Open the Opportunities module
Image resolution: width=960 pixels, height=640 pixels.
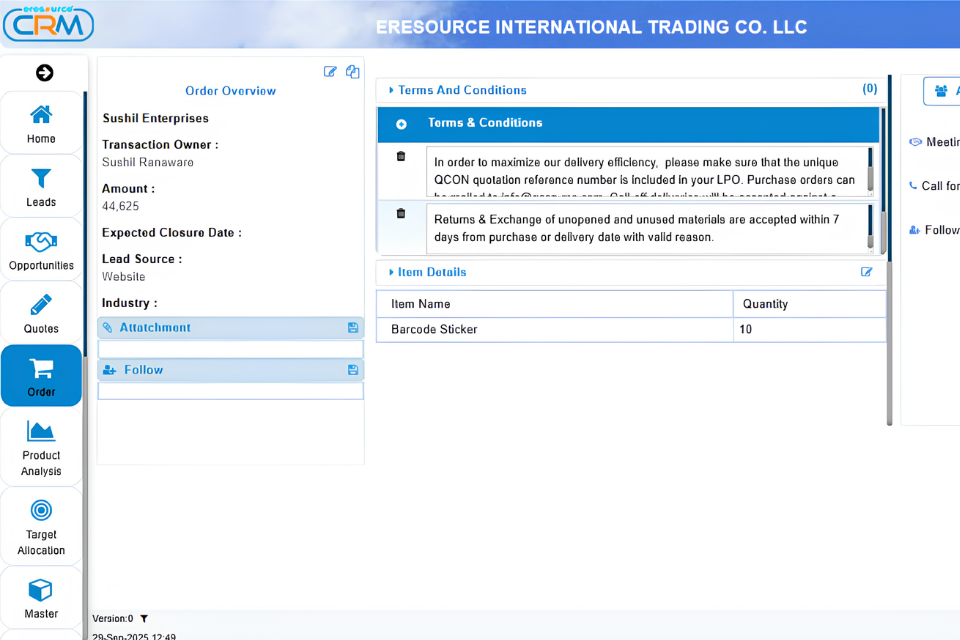pyautogui.click(x=41, y=250)
